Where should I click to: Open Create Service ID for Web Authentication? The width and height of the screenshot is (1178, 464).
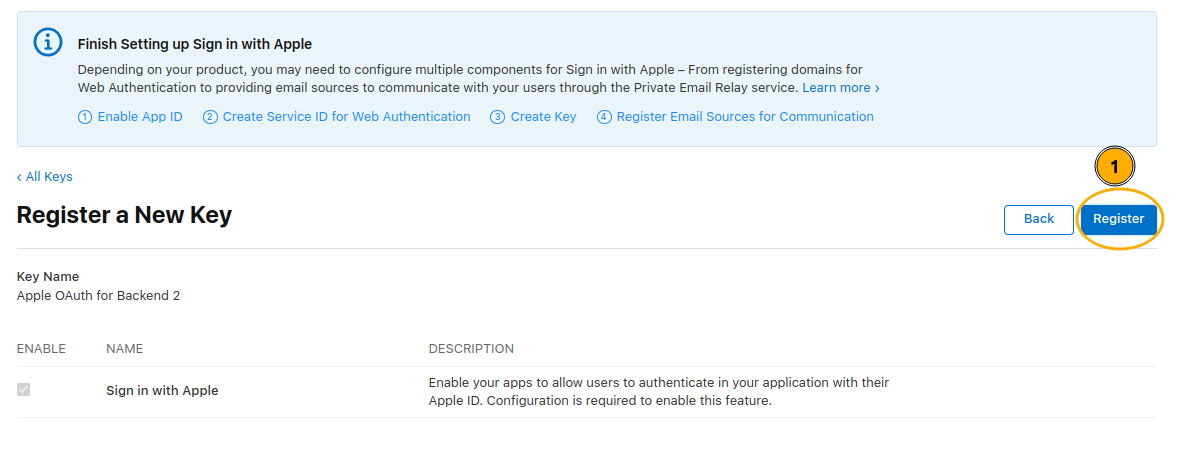click(346, 117)
